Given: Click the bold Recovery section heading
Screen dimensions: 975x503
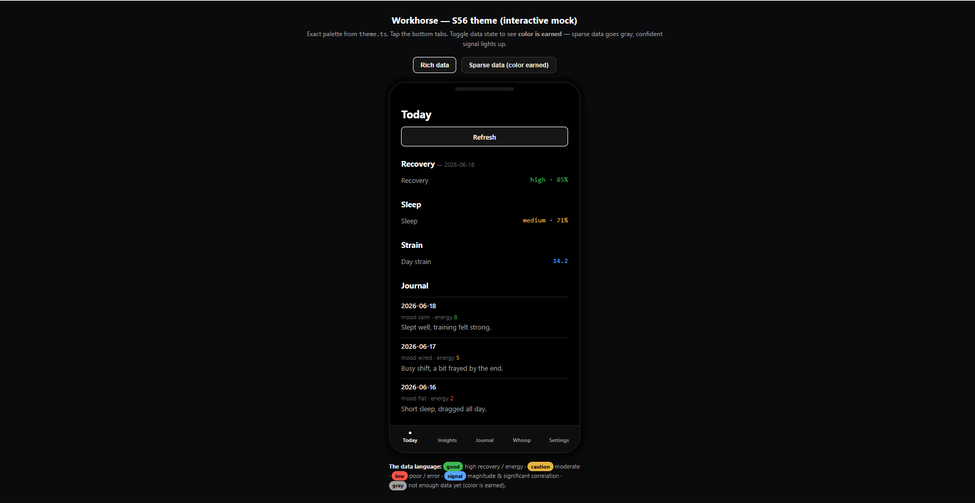Looking at the screenshot, I should pyautogui.click(x=418, y=164).
